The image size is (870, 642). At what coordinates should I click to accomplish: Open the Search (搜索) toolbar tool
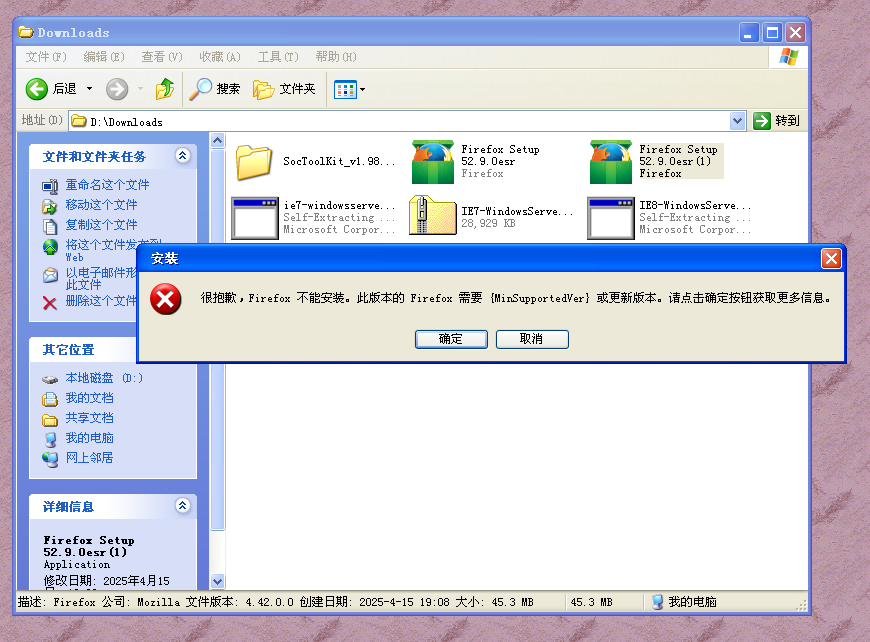pos(215,89)
